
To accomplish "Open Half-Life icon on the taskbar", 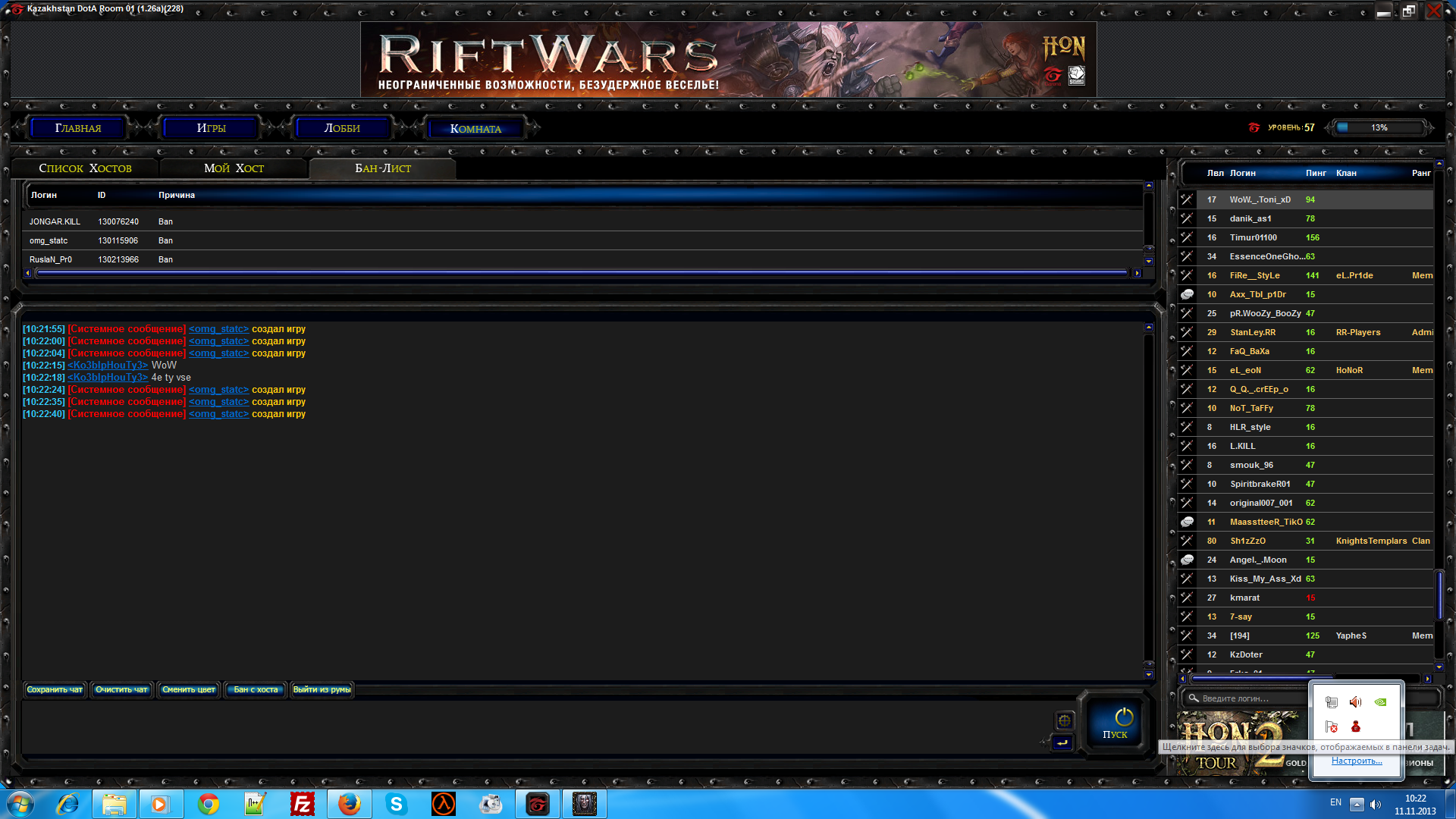I will (444, 804).
